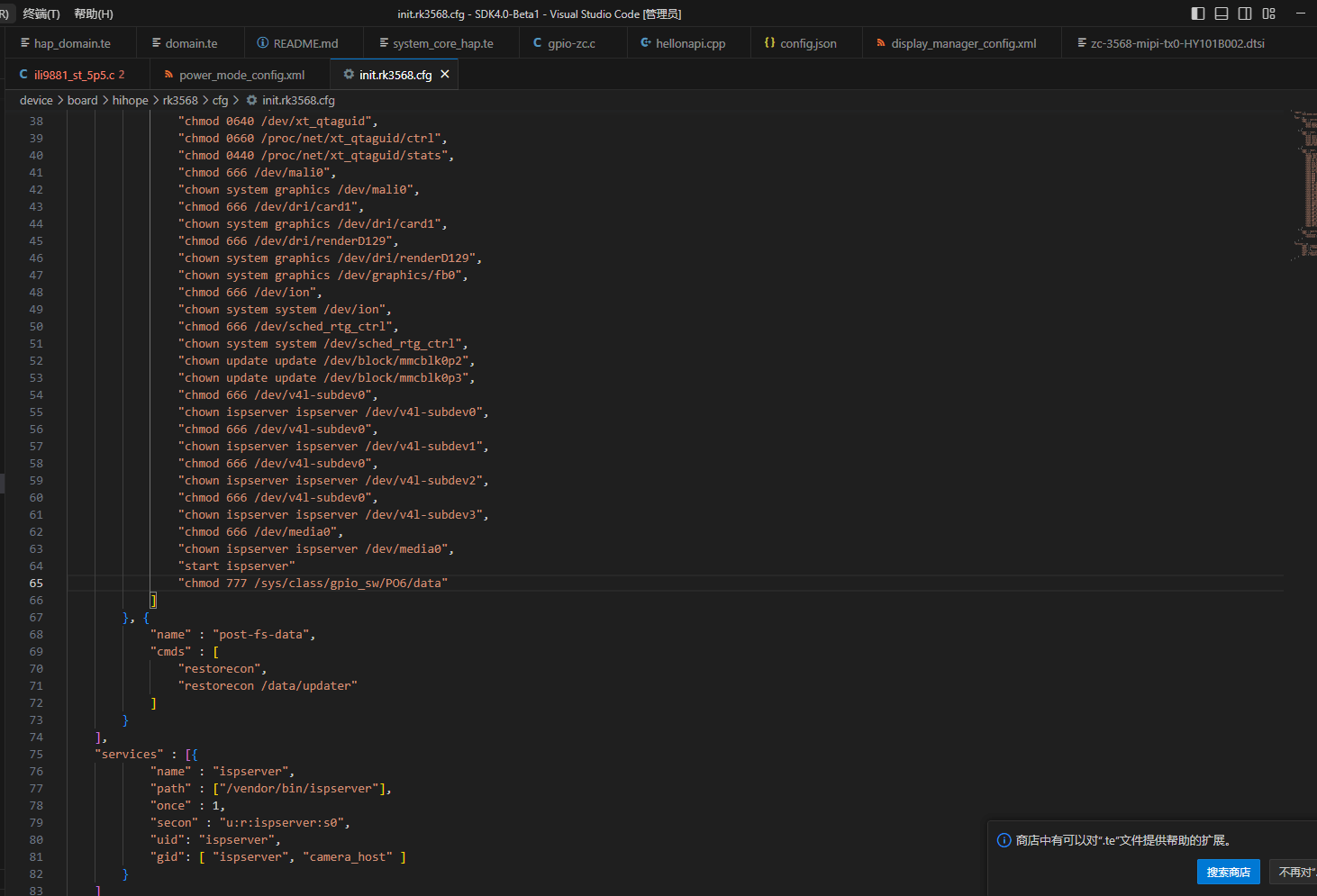Toggle bottom panel layout icon

coord(1222,14)
